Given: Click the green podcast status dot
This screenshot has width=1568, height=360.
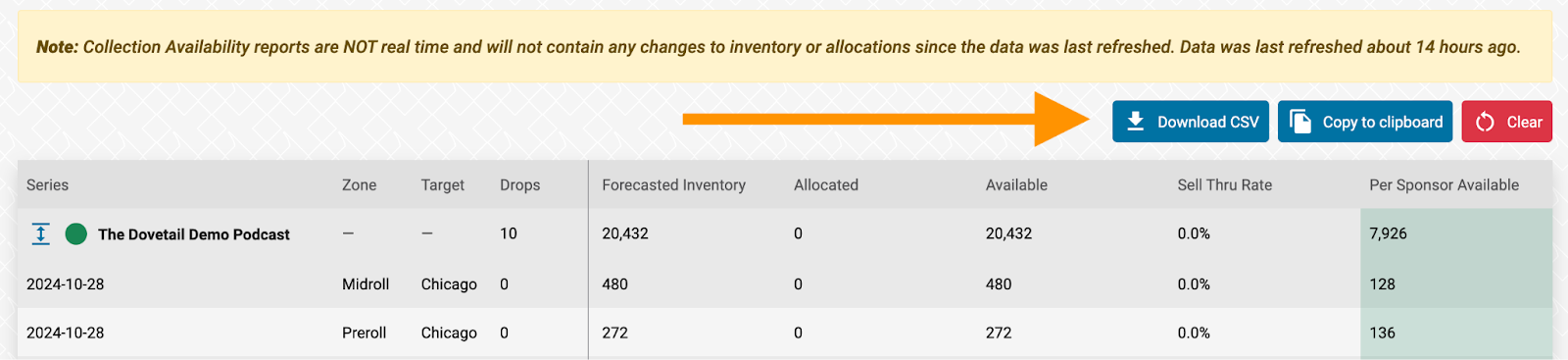Looking at the screenshot, I should (x=75, y=233).
